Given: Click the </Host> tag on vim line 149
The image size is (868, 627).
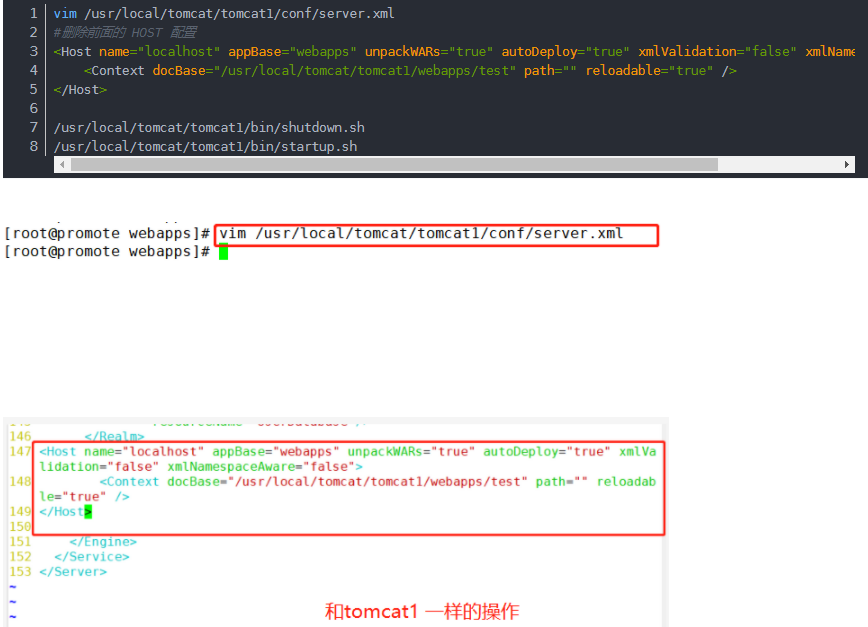Looking at the screenshot, I should click(65, 512).
